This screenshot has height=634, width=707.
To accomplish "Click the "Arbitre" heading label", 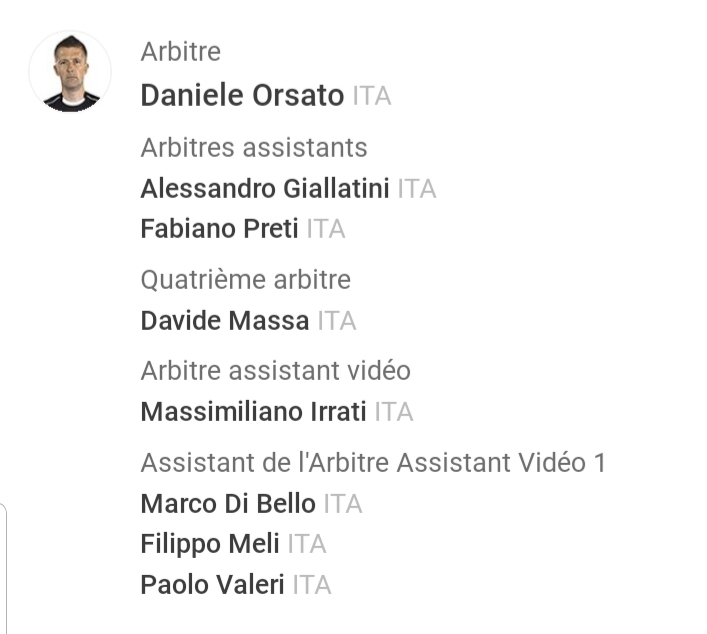I will pyautogui.click(x=180, y=51).
